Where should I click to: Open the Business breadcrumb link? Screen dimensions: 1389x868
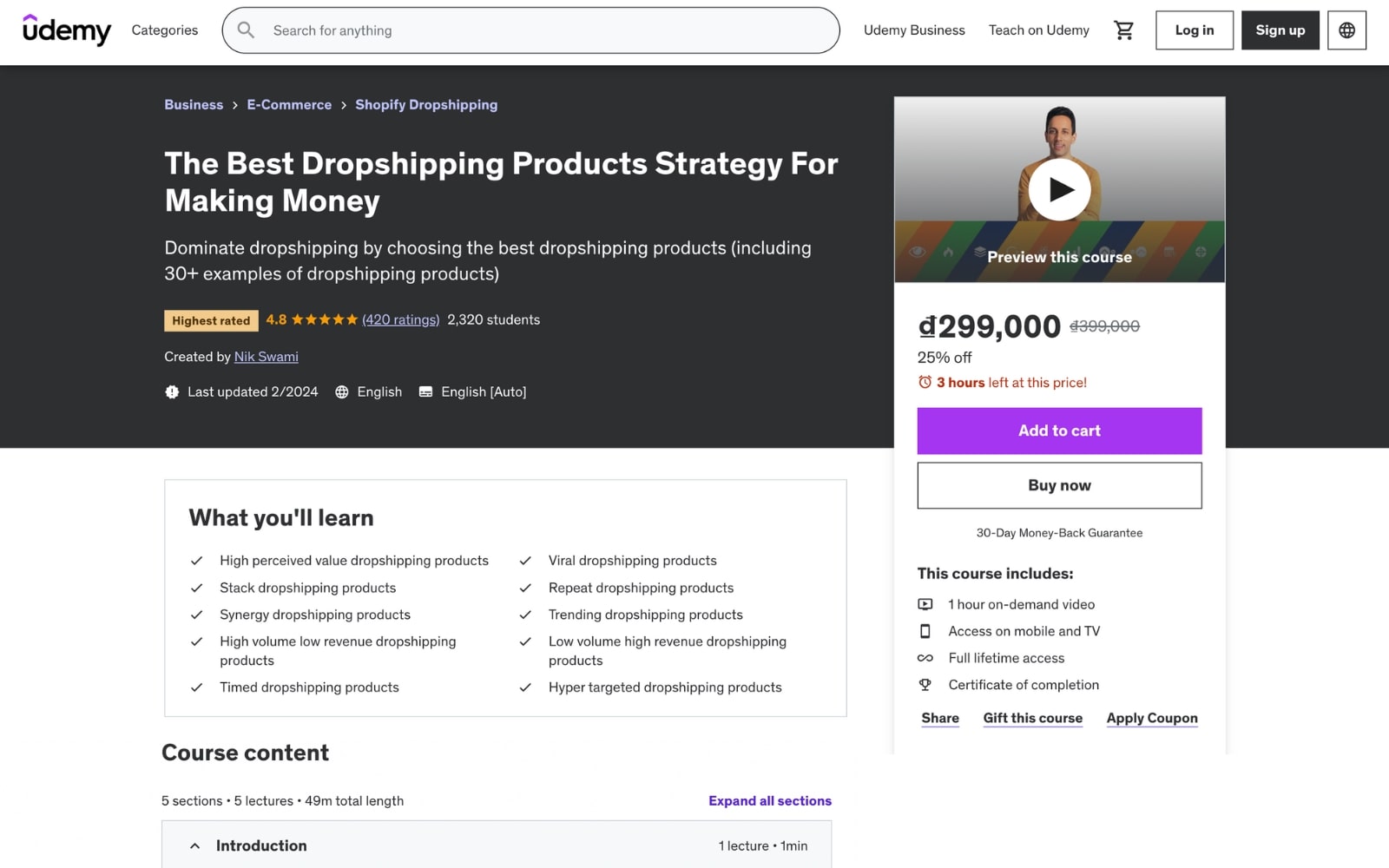[x=194, y=104]
